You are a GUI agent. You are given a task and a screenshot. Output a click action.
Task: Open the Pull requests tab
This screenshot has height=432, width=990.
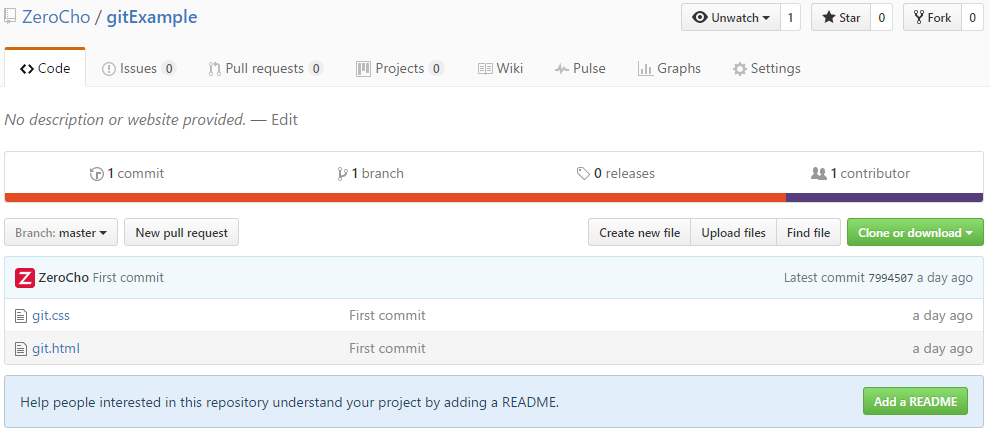click(x=266, y=68)
